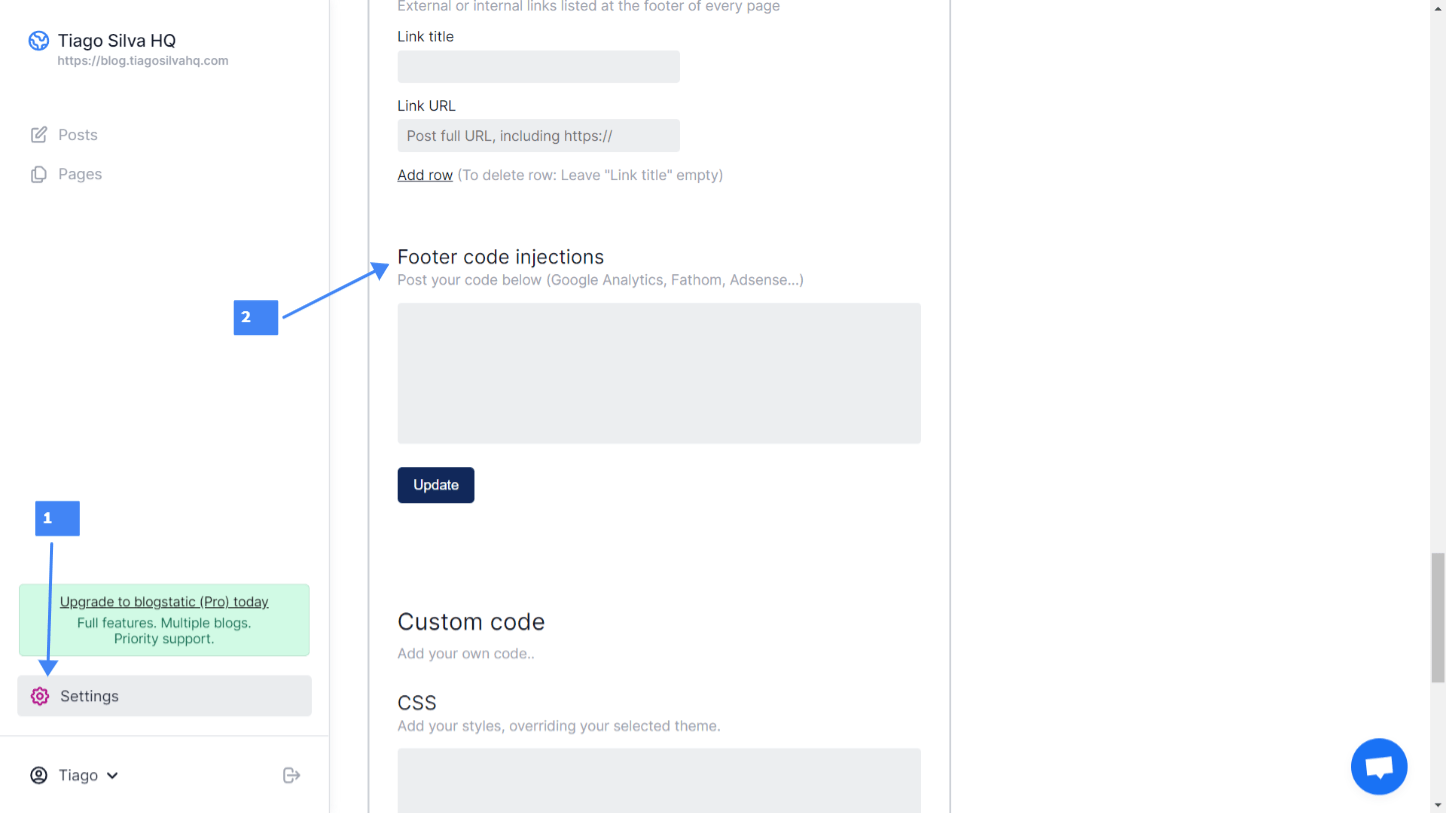Click the Pages document icon in sidebar

(39, 173)
